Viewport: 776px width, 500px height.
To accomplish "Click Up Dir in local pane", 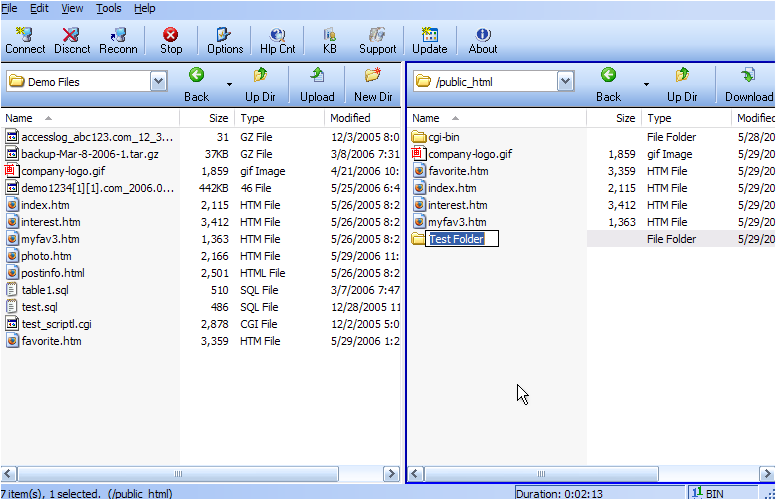I will click(x=260, y=85).
